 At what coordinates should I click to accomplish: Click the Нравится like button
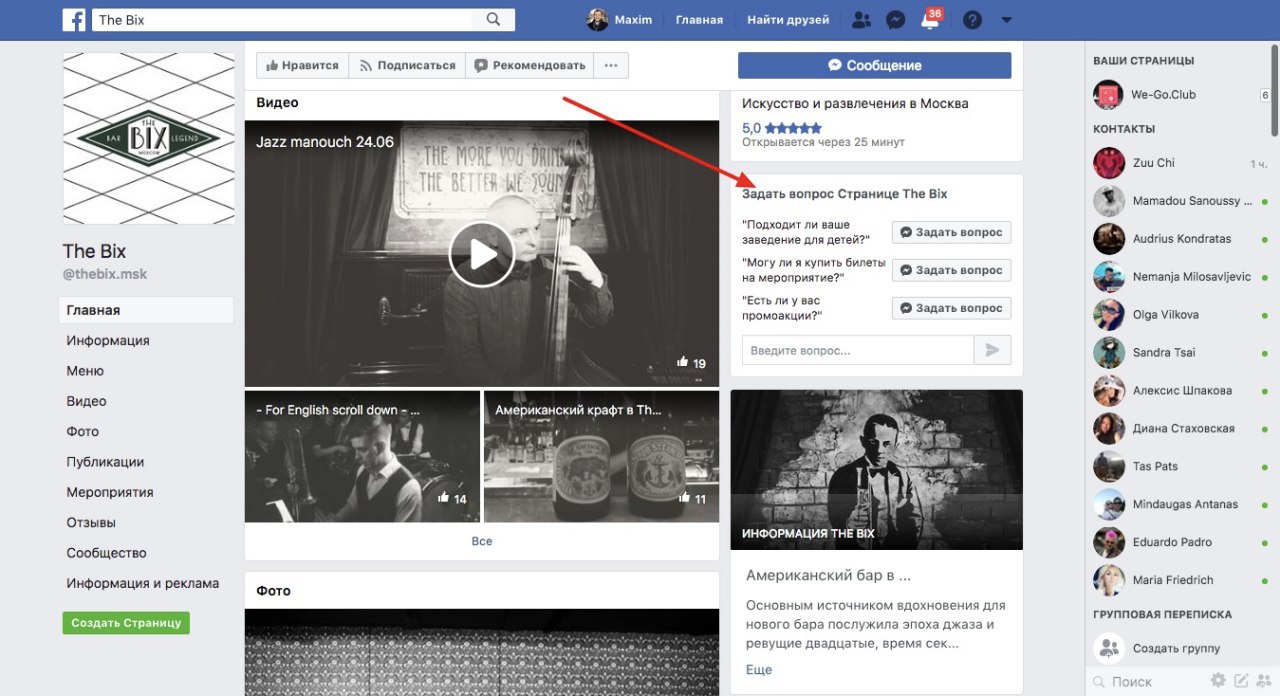(303, 65)
